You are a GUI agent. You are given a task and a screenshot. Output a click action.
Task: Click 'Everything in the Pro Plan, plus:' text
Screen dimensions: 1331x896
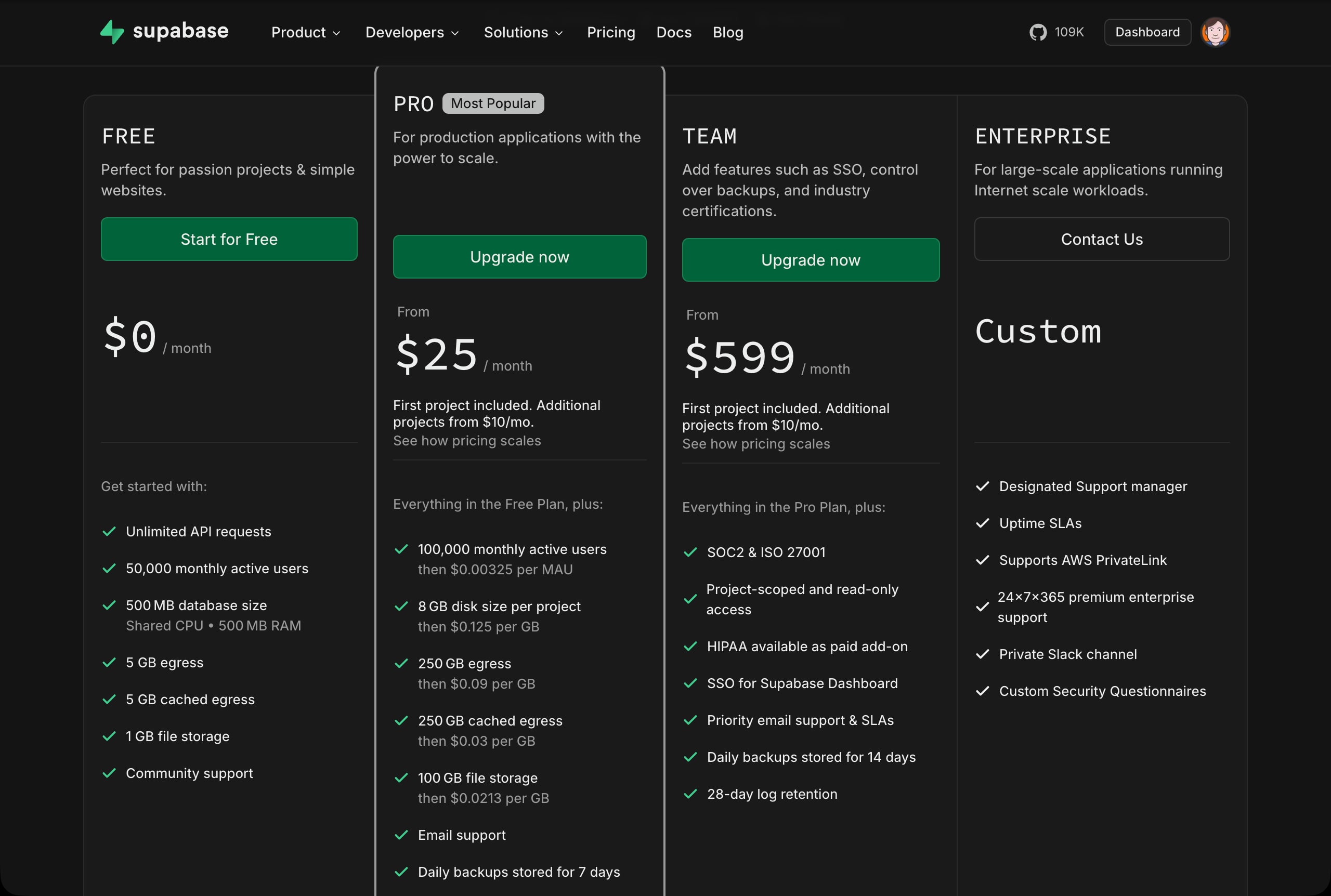[x=784, y=507]
